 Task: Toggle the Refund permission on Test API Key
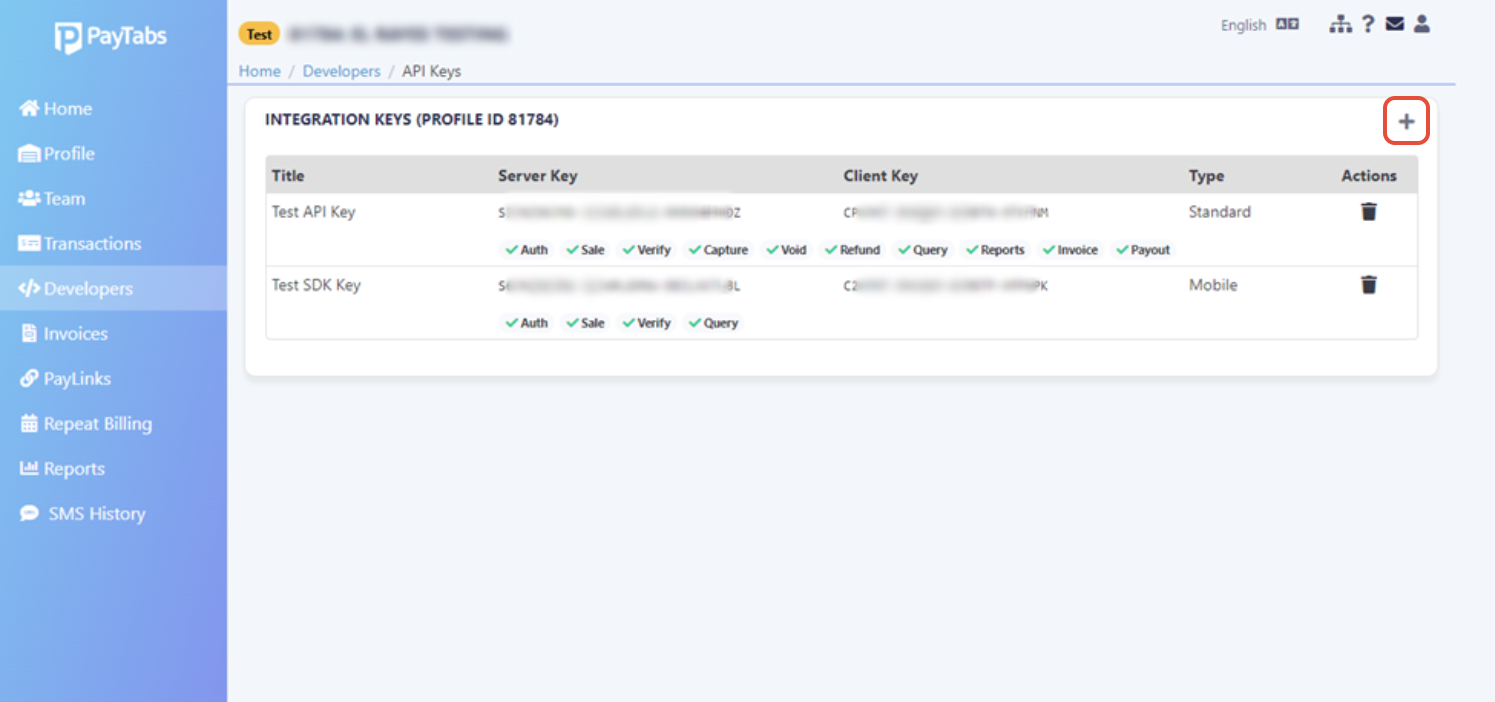click(x=852, y=249)
